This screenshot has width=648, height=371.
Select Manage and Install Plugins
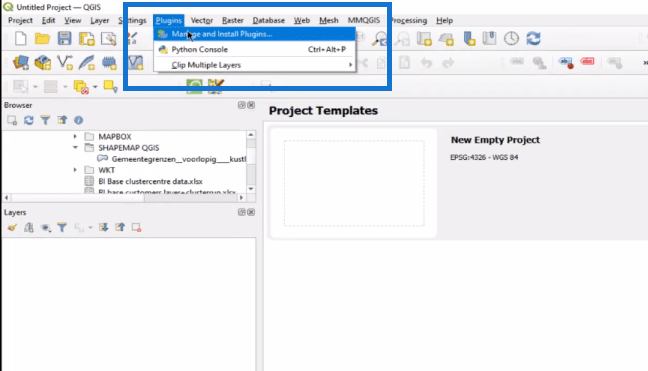pos(255,34)
